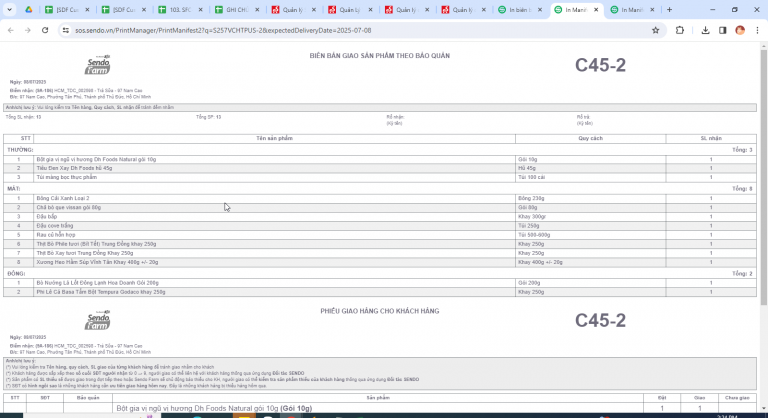Viewport: 768px width, 418px height.
Task: Select row Thịt Bò Phile tươi Trung Đồng
Action: coord(380,244)
